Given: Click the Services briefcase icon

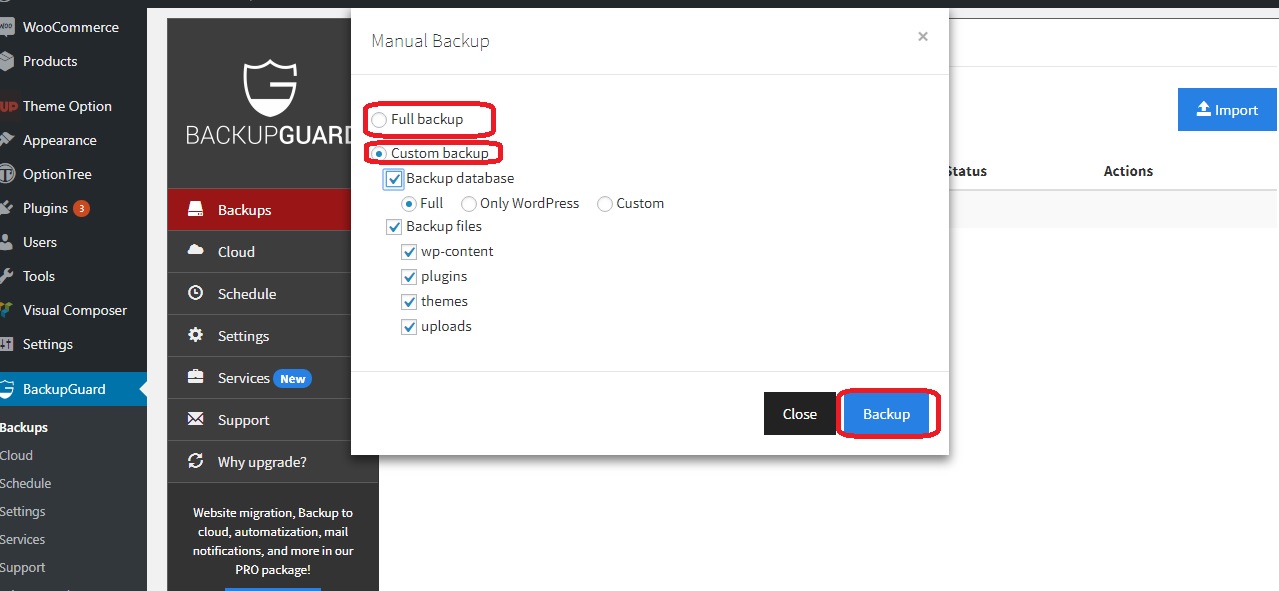Looking at the screenshot, I should pyautogui.click(x=196, y=378).
